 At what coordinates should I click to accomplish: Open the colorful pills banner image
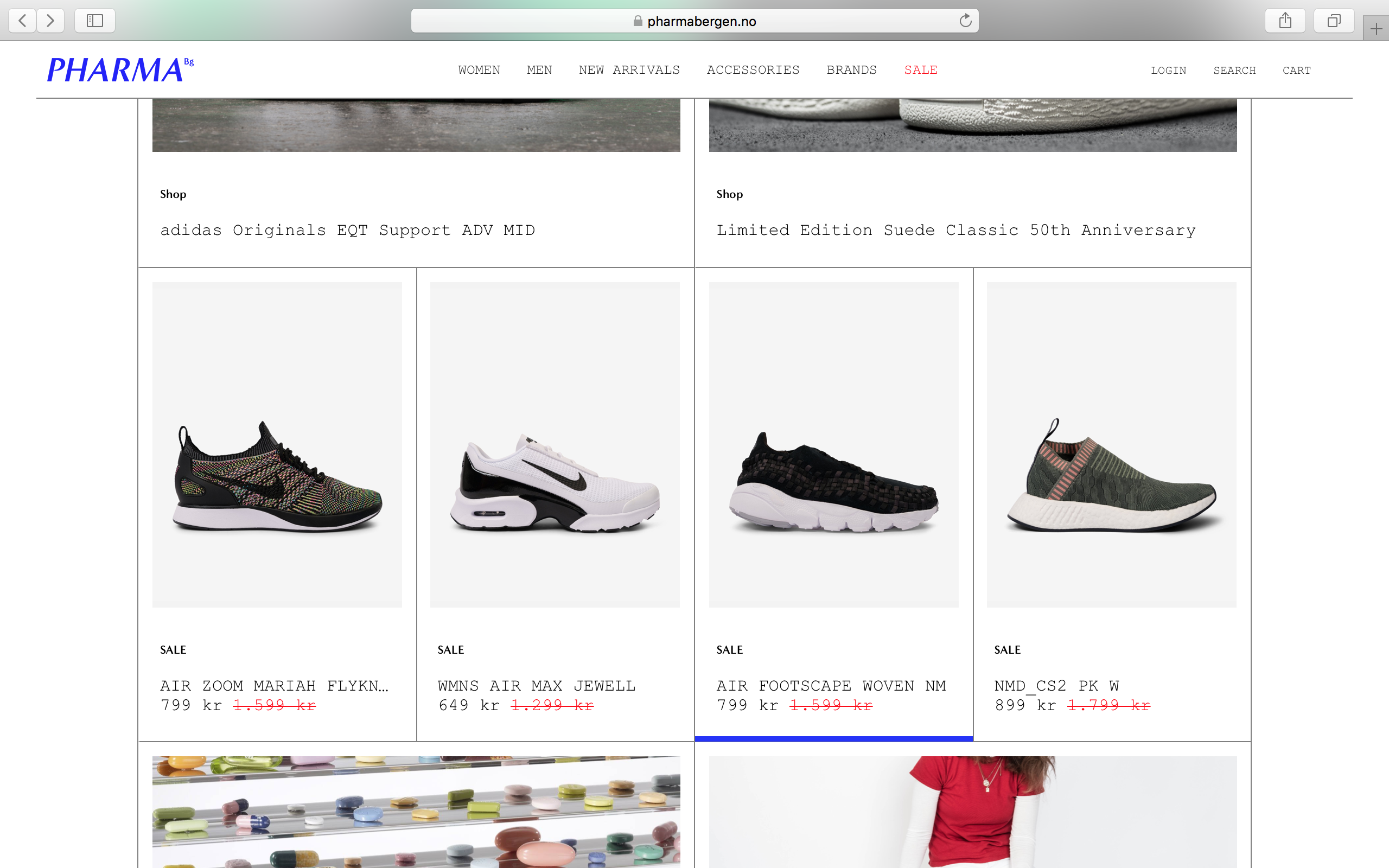[416, 812]
